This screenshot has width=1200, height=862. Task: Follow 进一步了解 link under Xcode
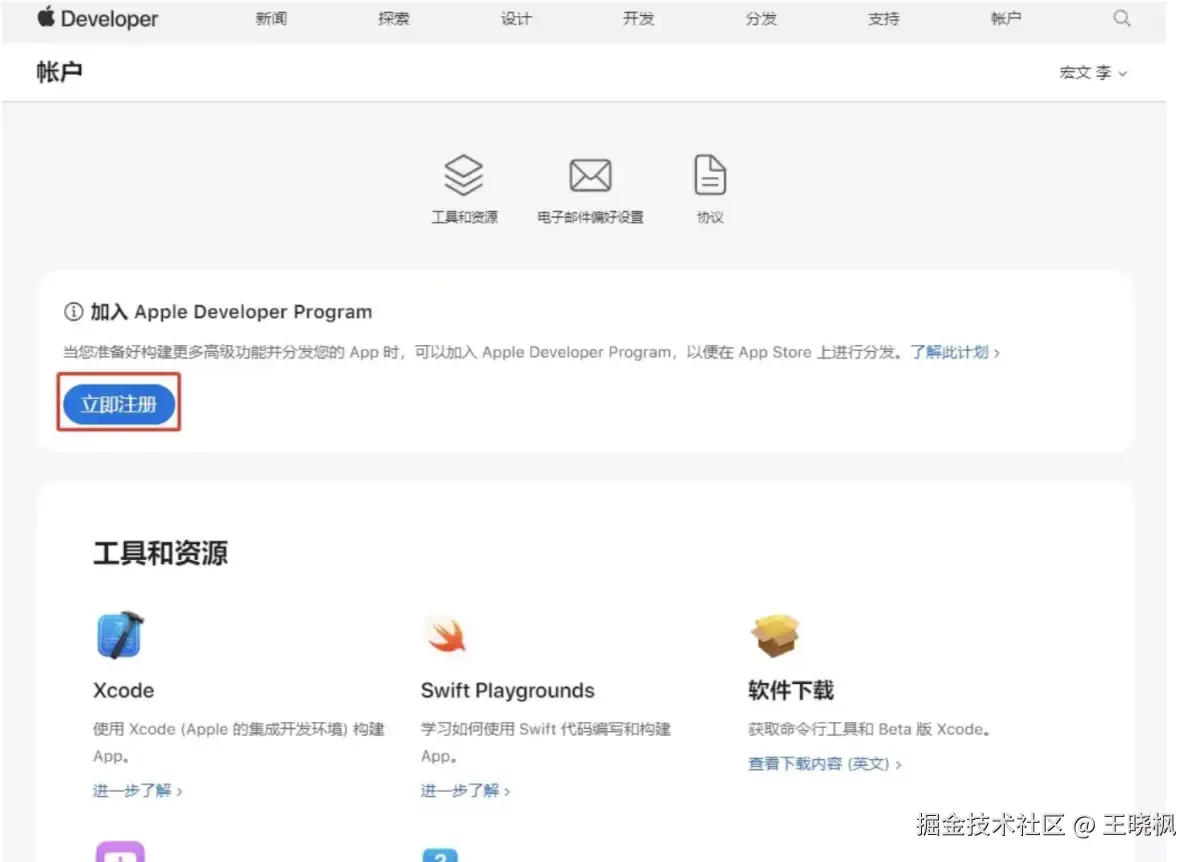pos(138,790)
